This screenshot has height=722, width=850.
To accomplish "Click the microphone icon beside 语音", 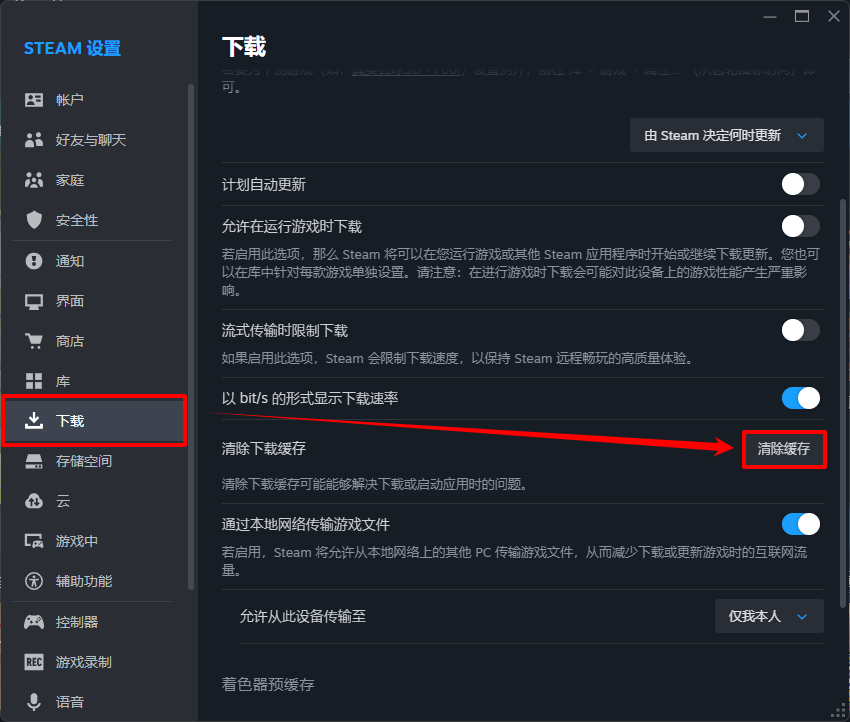I will (34, 702).
